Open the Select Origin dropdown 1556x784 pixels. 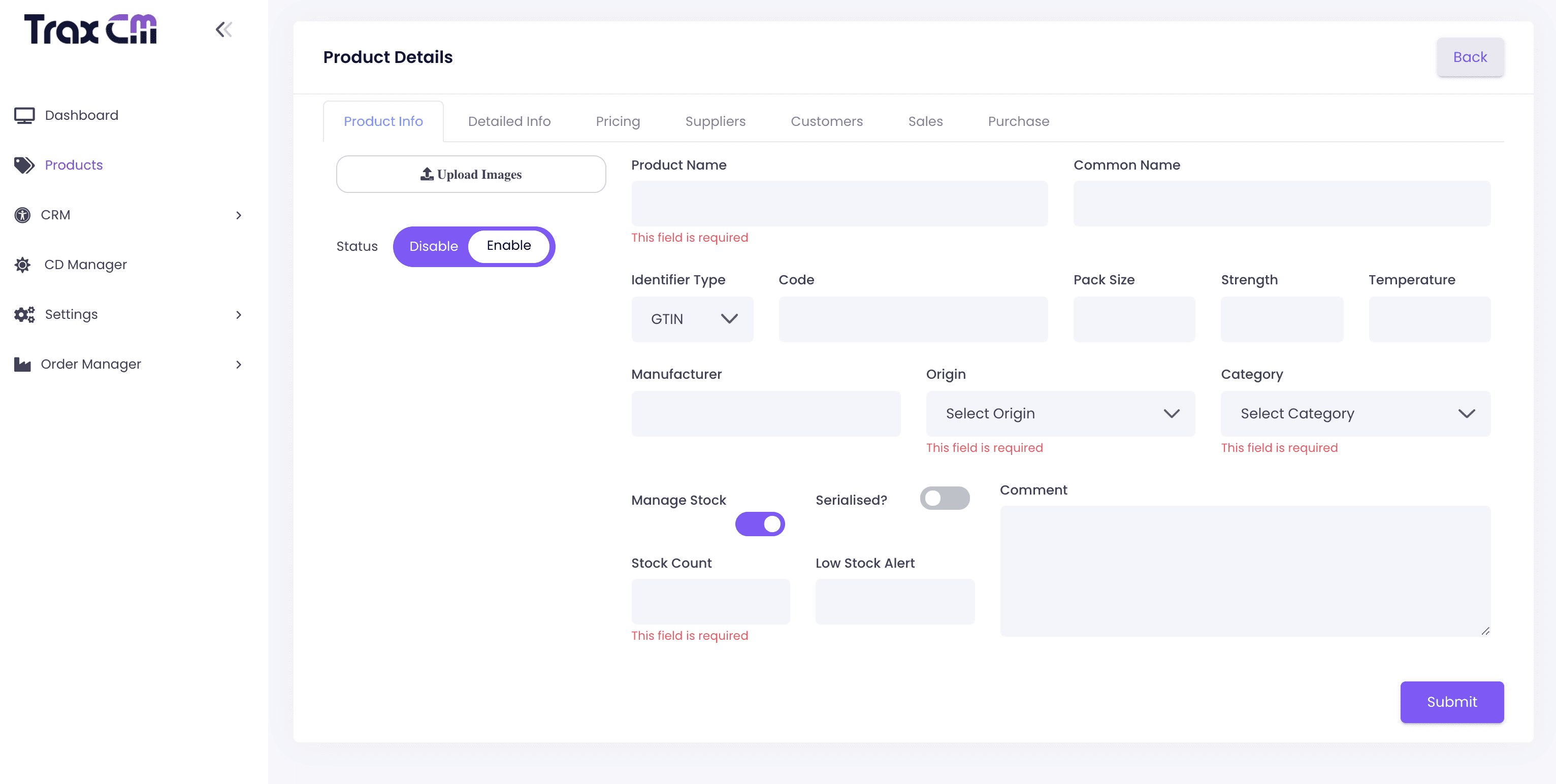point(1060,414)
